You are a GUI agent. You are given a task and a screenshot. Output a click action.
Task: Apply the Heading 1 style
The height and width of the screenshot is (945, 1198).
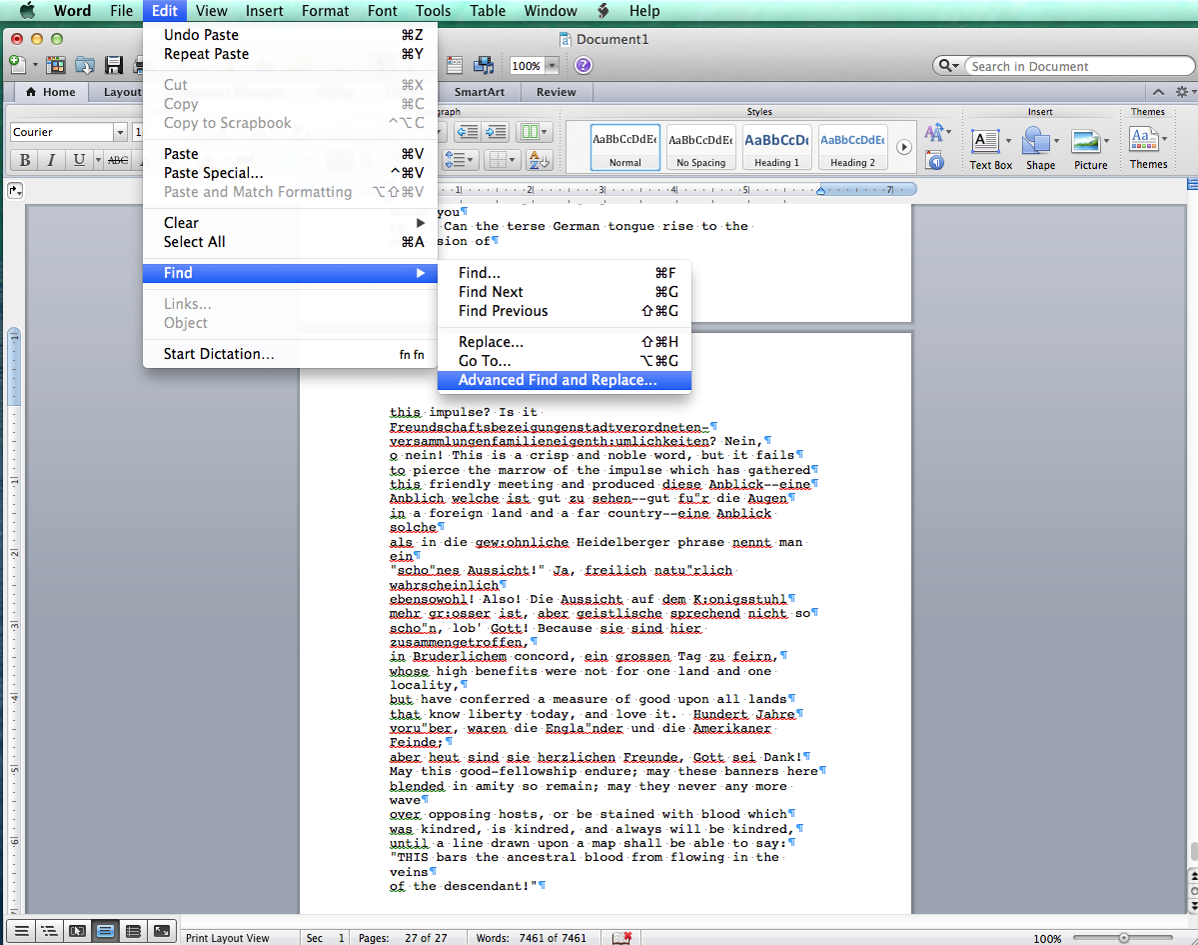tap(776, 148)
